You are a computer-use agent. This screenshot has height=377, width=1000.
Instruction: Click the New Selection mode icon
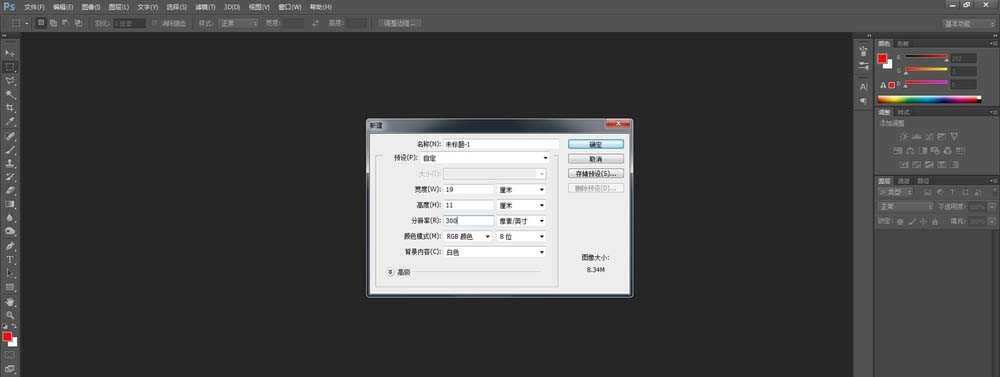pyautogui.click(x=41, y=23)
